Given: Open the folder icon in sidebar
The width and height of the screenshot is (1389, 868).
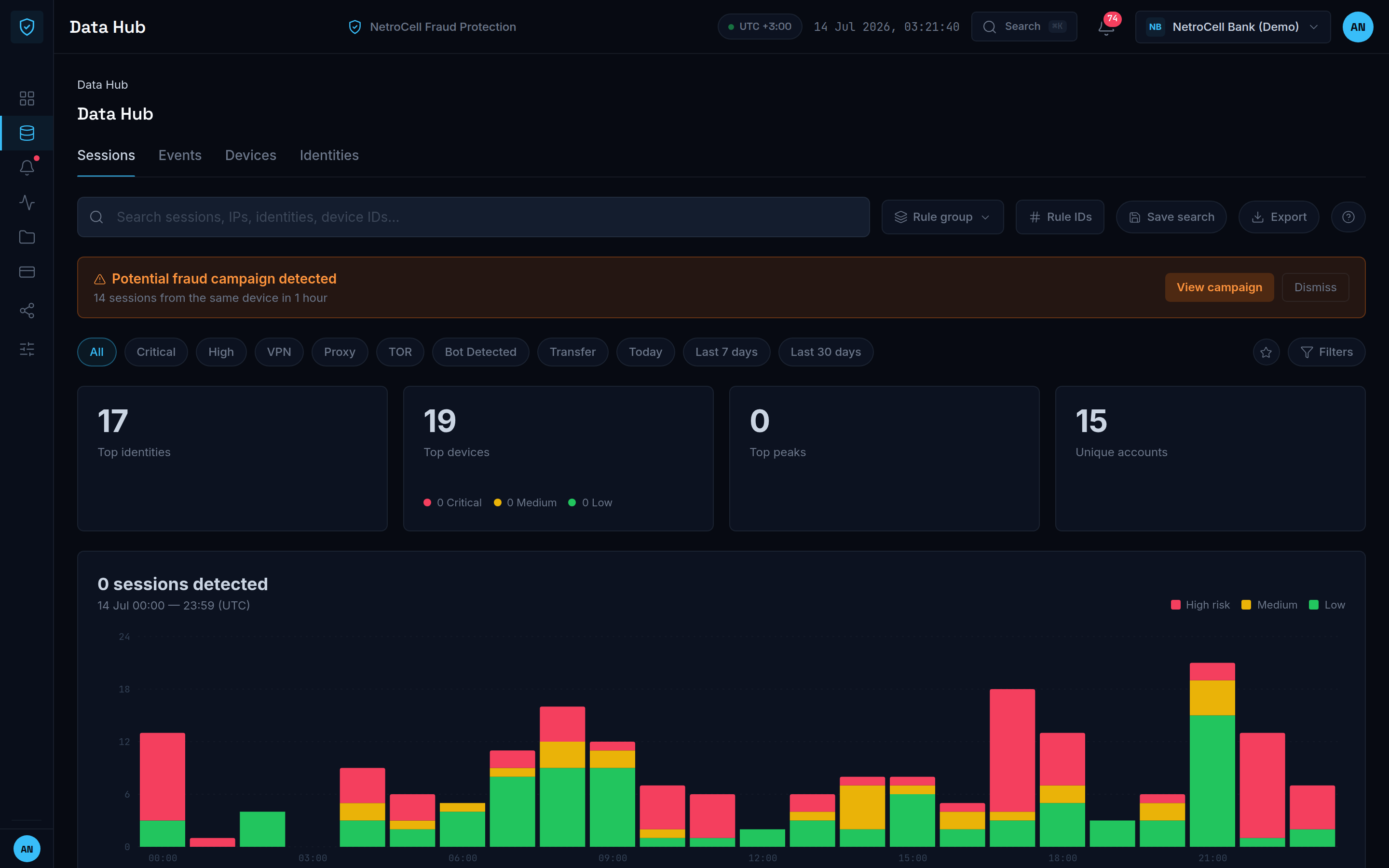Looking at the screenshot, I should [x=27, y=237].
